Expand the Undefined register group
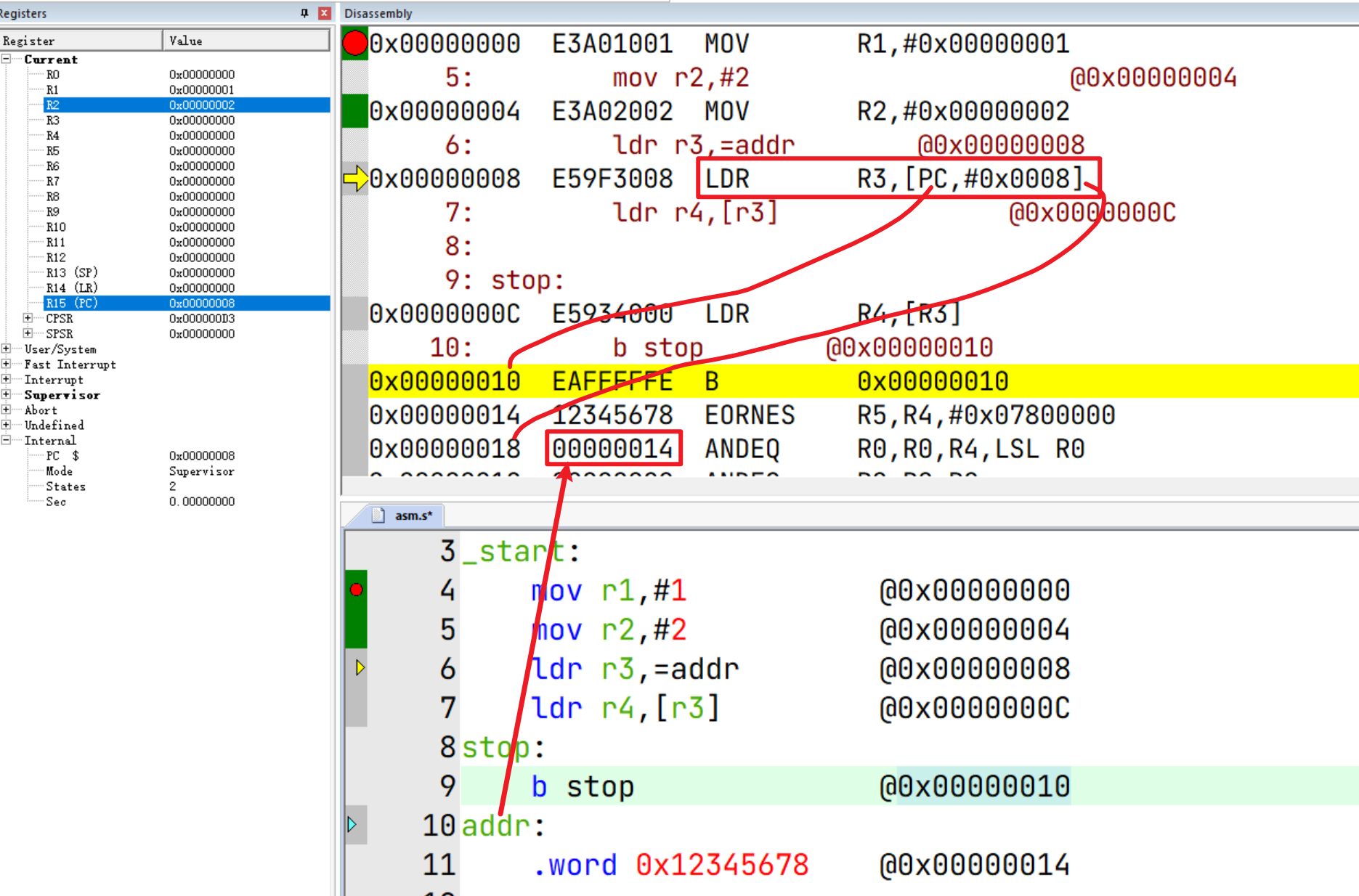This screenshot has height=896, width=1359. (x=6, y=425)
